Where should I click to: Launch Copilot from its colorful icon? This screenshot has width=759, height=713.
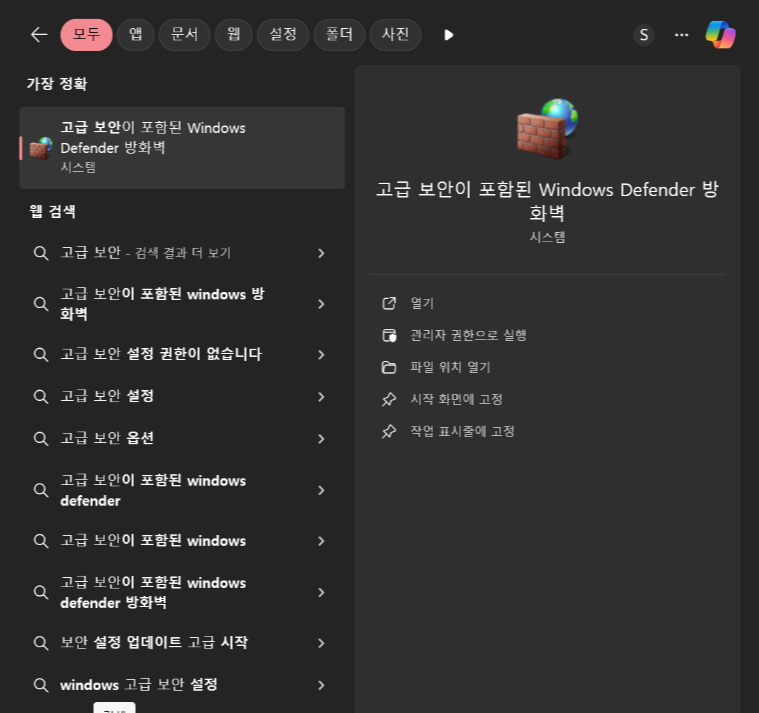pos(720,35)
